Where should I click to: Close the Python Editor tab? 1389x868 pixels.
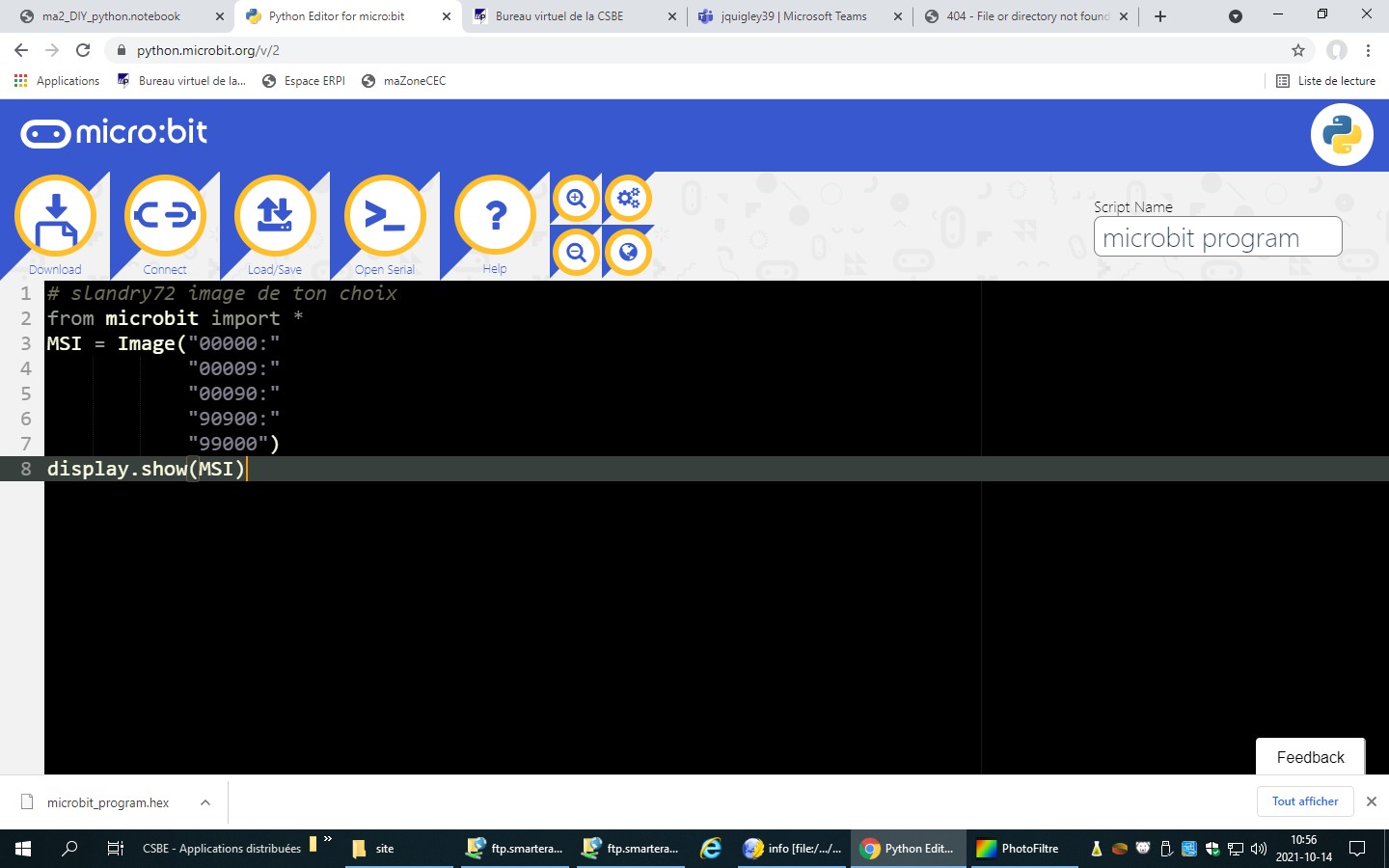[447, 16]
